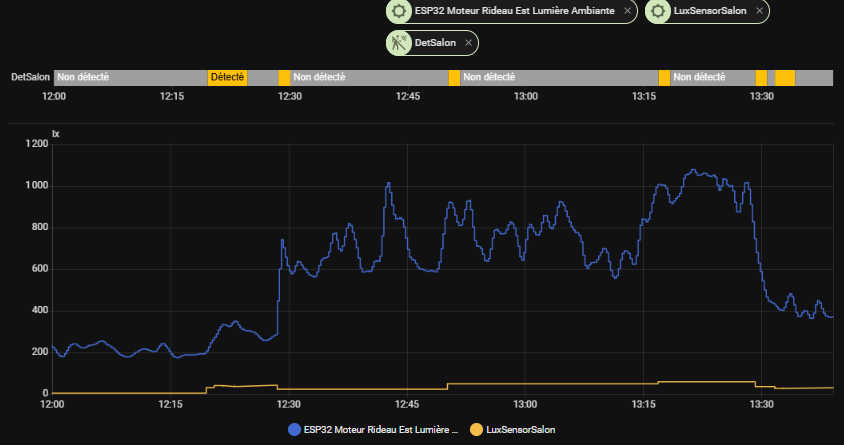Toggle ESP32 Moteur Rideau series in legend
This screenshot has height=445, width=844.
coord(380,429)
